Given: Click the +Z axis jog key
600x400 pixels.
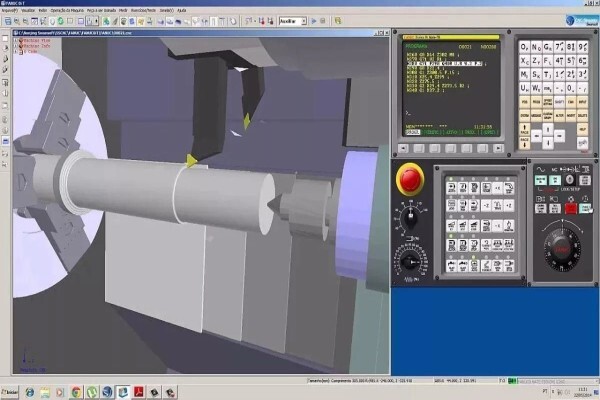Looking at the screenshot, I should pos(509,206).
